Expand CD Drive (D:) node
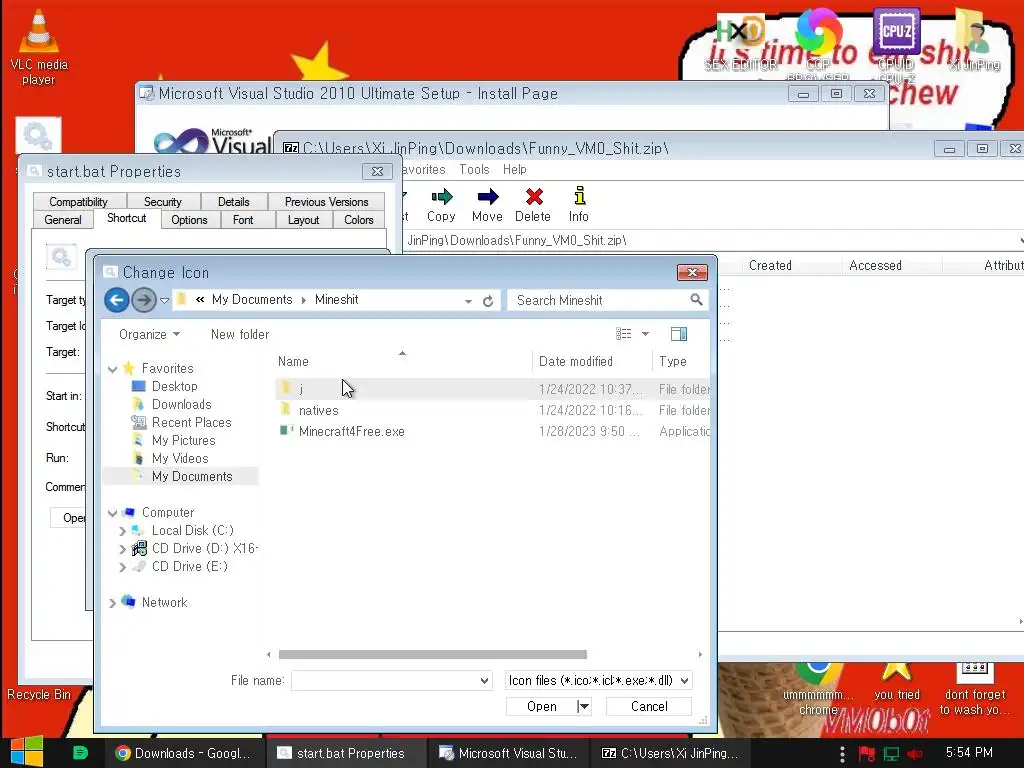The width and height of the screenshot is (1024, 768). point(122,549)
